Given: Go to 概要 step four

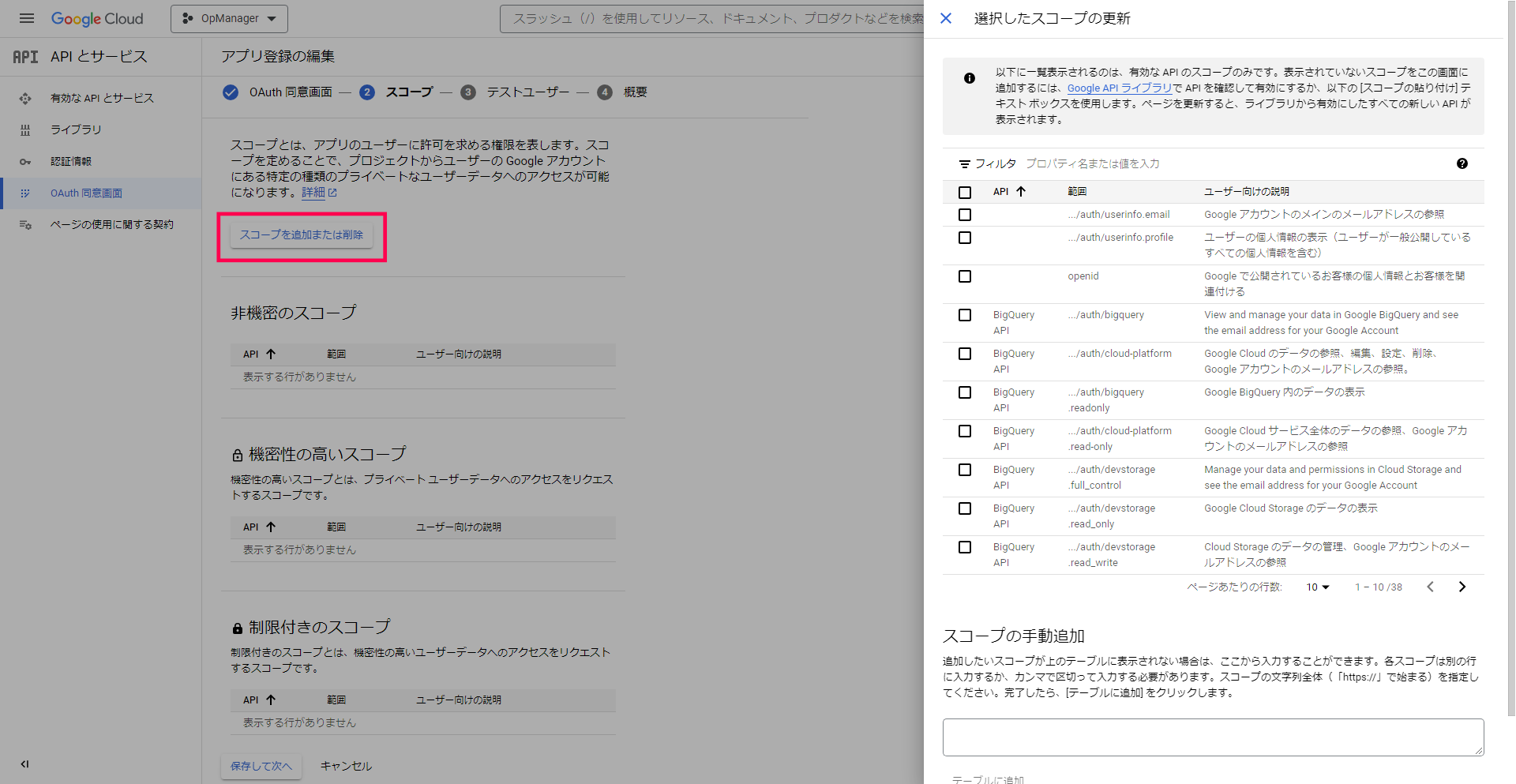Looking at the screenshot, I should (x=622, y=92).
